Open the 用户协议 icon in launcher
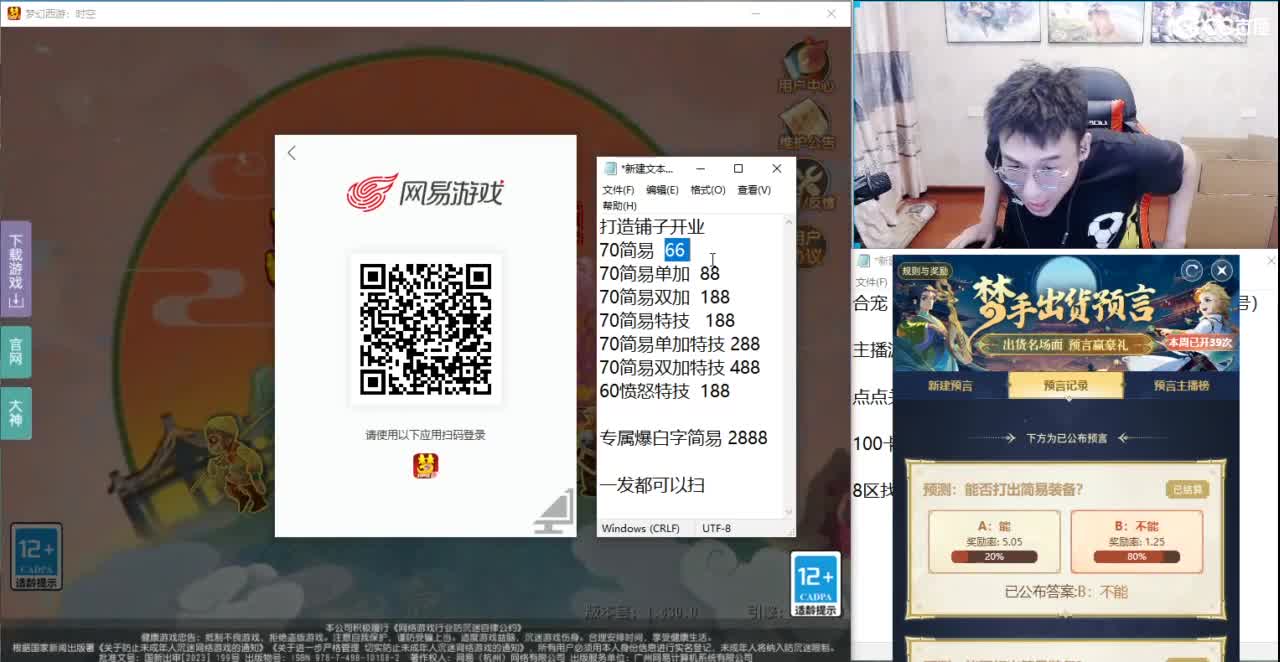 click(808, 245)
